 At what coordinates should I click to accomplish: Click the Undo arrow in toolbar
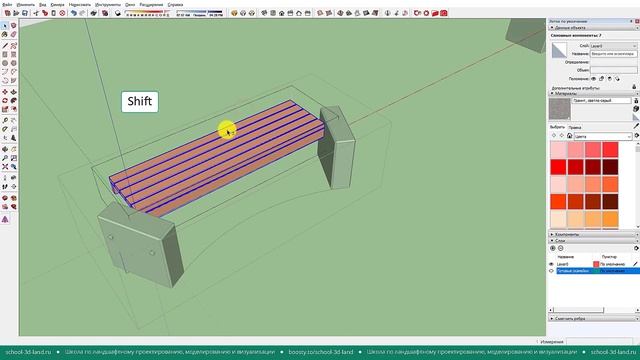pos(73,13)
